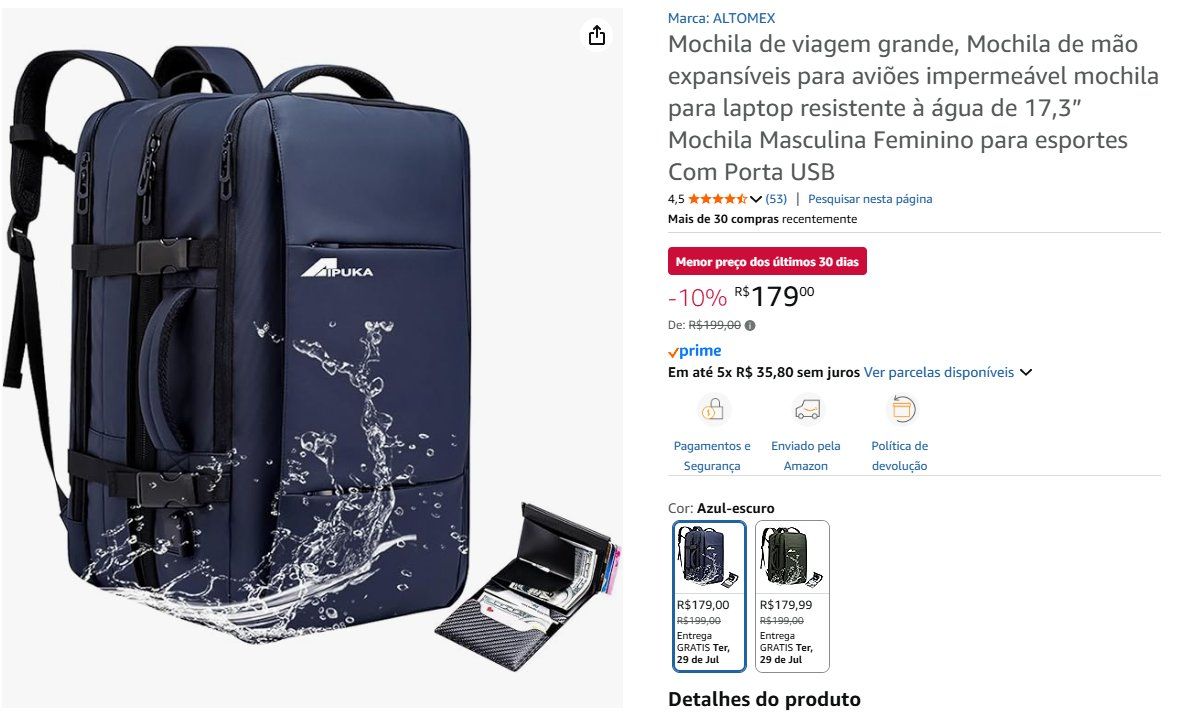Screen dimensions: 1181x725
Task: Click the Pagamentos e Segurança lock icon
Action: 713,410
